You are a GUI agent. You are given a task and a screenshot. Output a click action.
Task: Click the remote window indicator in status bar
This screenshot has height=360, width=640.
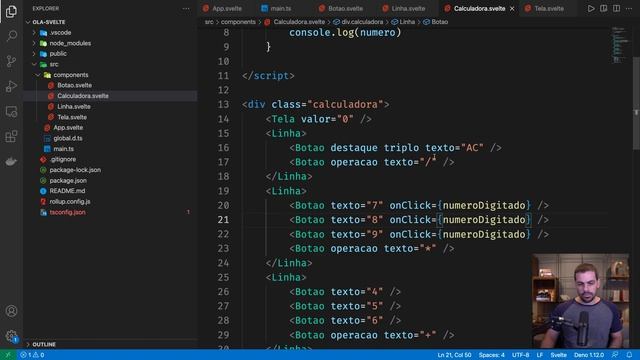pyautogui.click(x=8, y=355)
